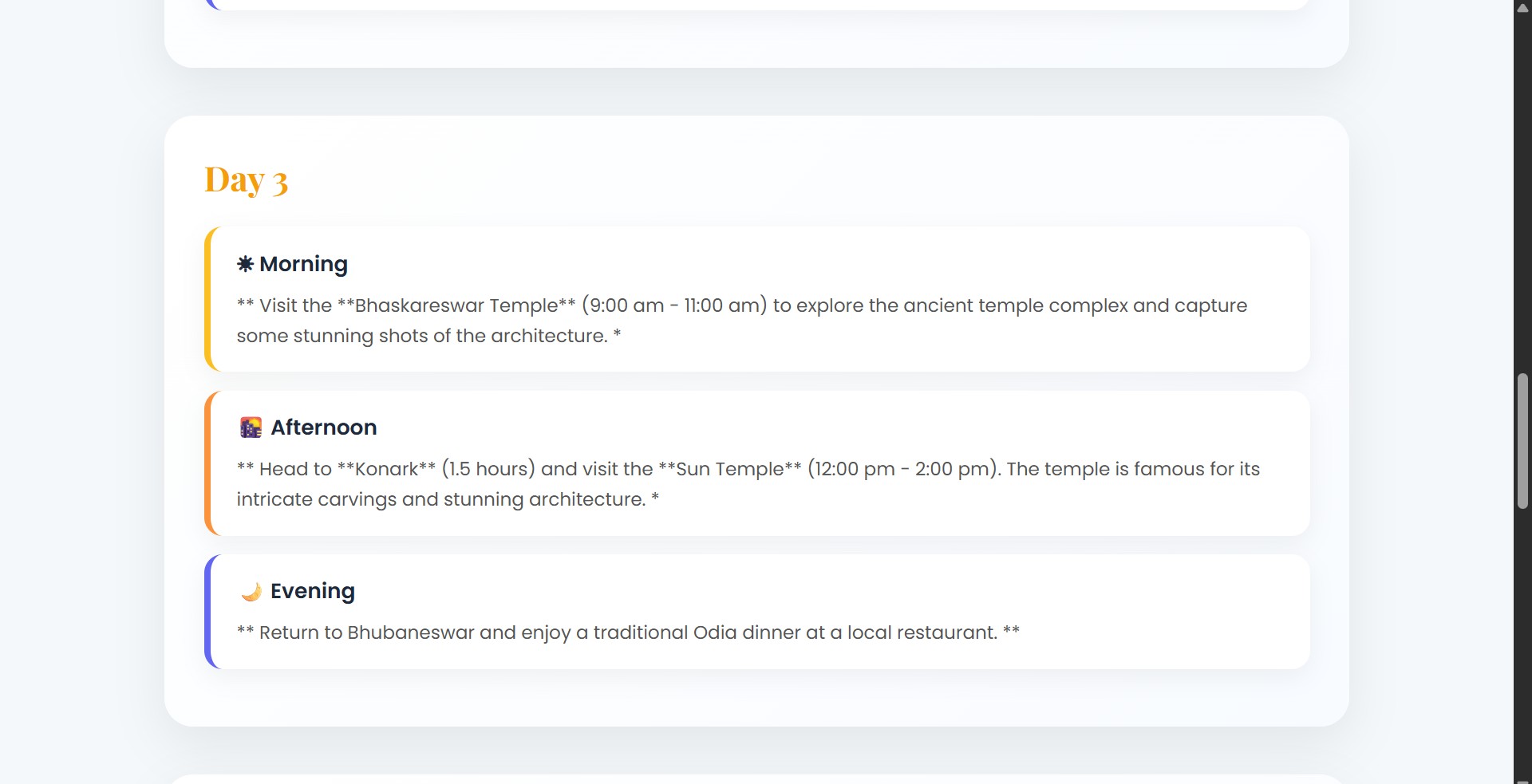Click the crescent moon icon beside Evening

point(251,591)
